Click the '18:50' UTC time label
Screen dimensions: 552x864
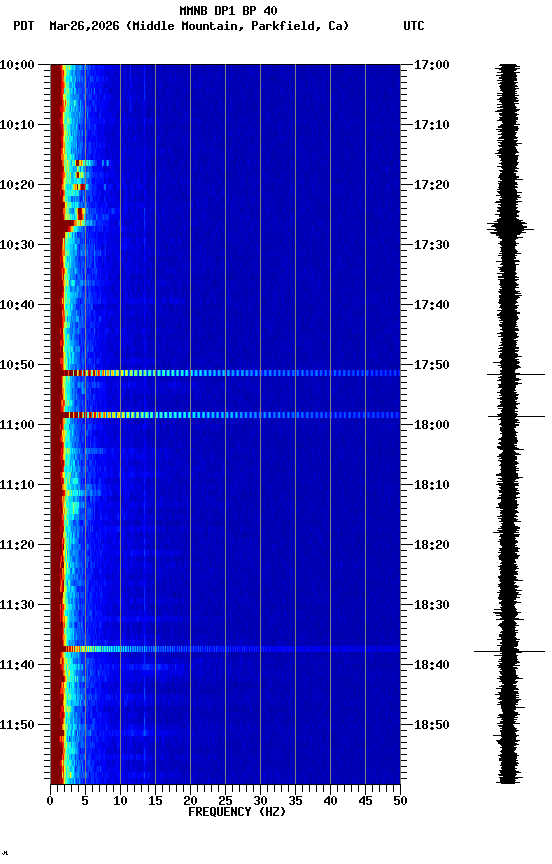click(x=432, y=725)
